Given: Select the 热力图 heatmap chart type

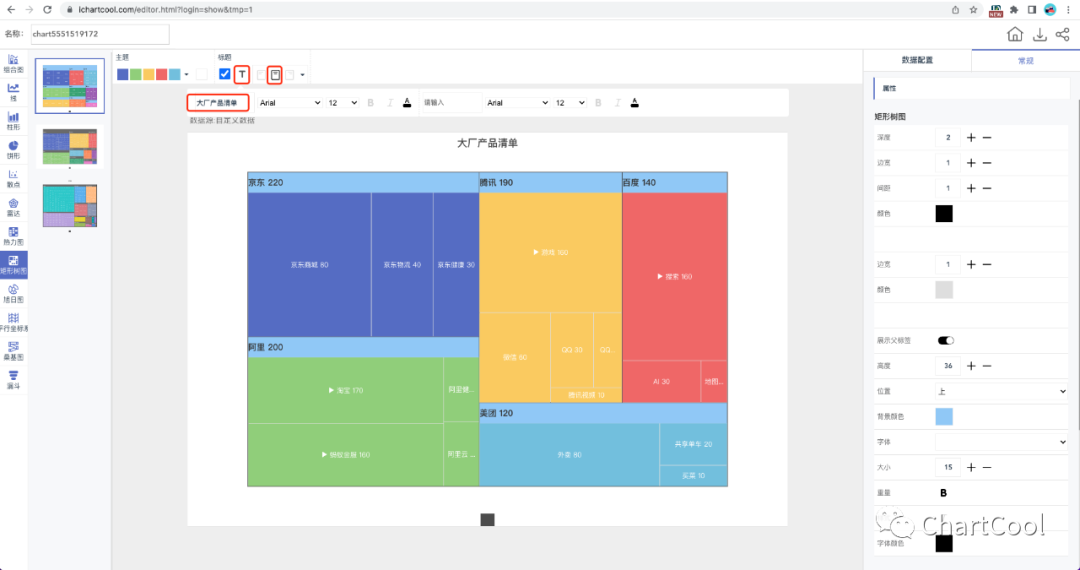Looking at the screenshot, I should [x=13, y=236].
